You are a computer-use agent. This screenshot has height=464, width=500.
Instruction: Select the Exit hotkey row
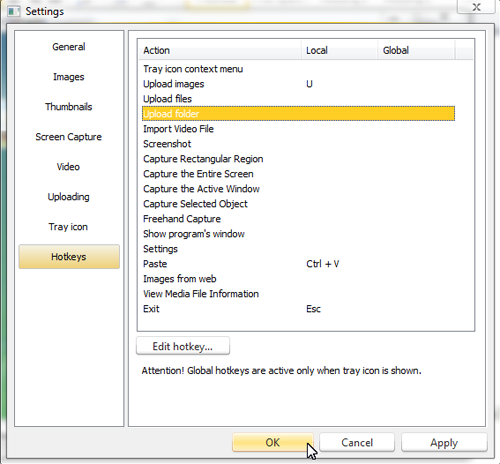(x=298, y=309)
